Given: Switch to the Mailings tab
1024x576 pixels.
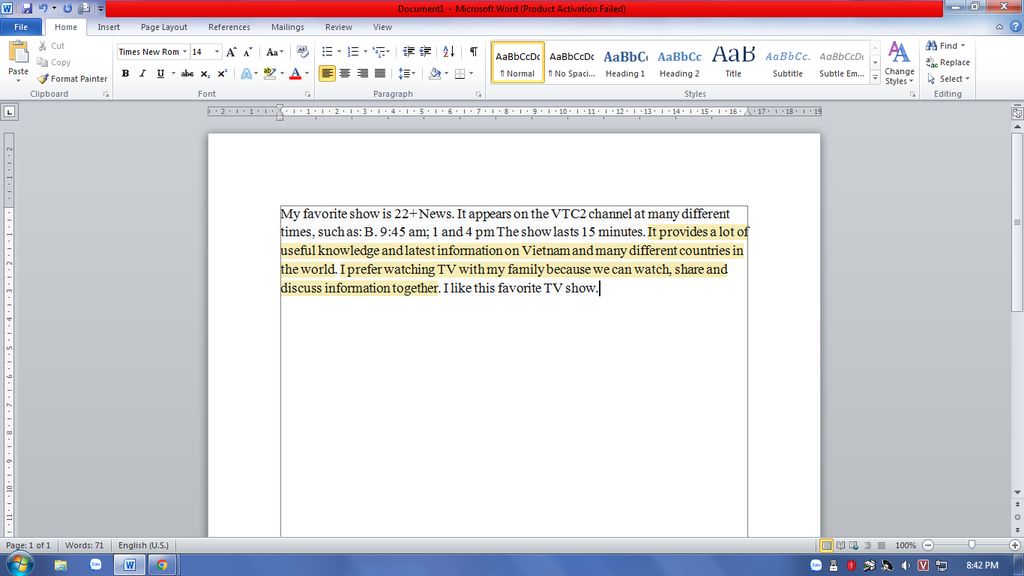Looking at the screenshot, I should [287, 27].
